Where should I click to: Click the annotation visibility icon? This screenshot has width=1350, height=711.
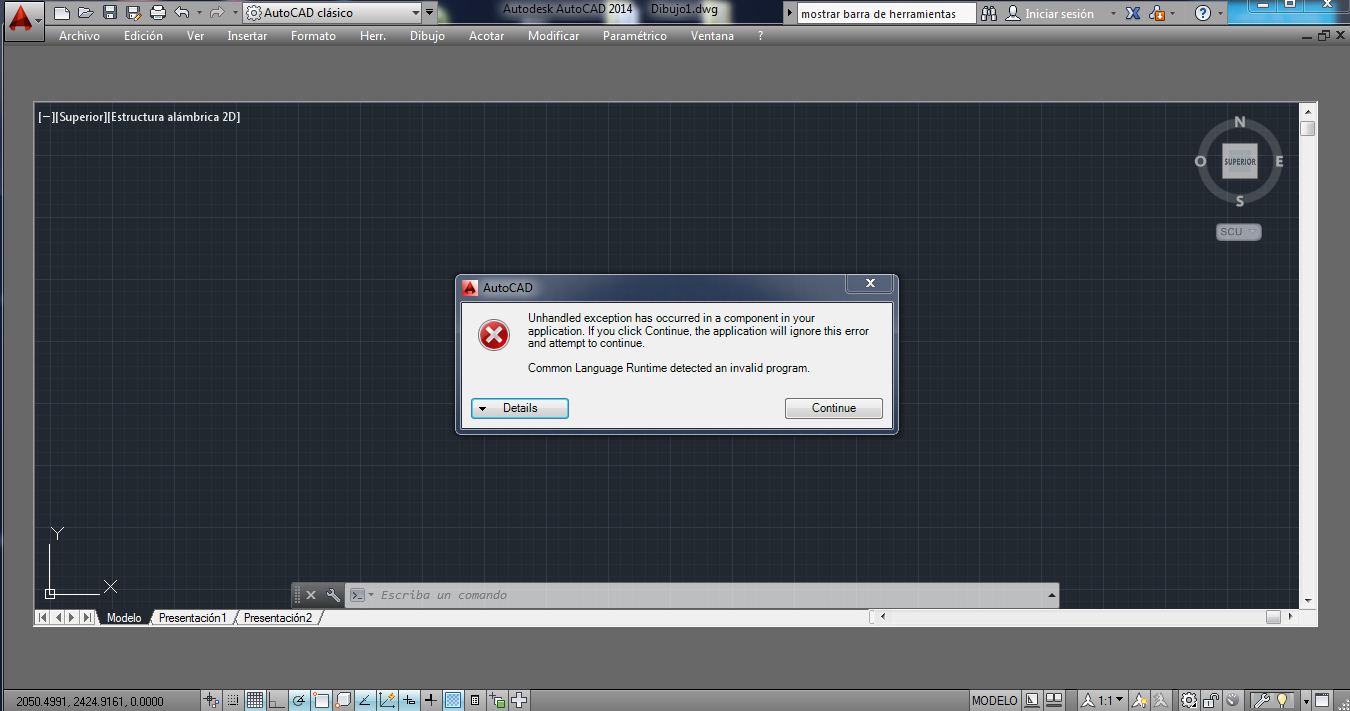(1139, 700)
